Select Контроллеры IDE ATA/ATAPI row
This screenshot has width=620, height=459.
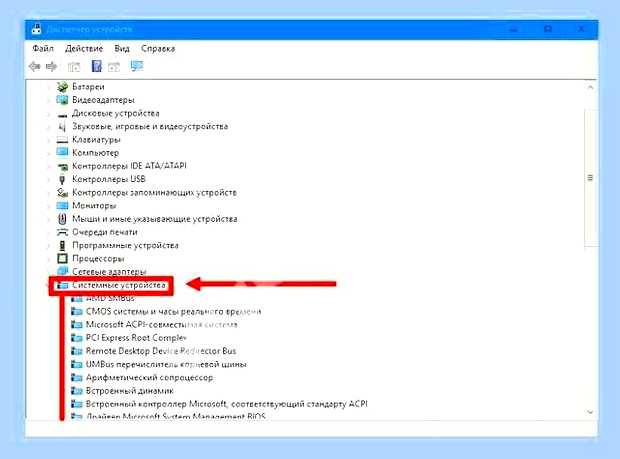129,166
